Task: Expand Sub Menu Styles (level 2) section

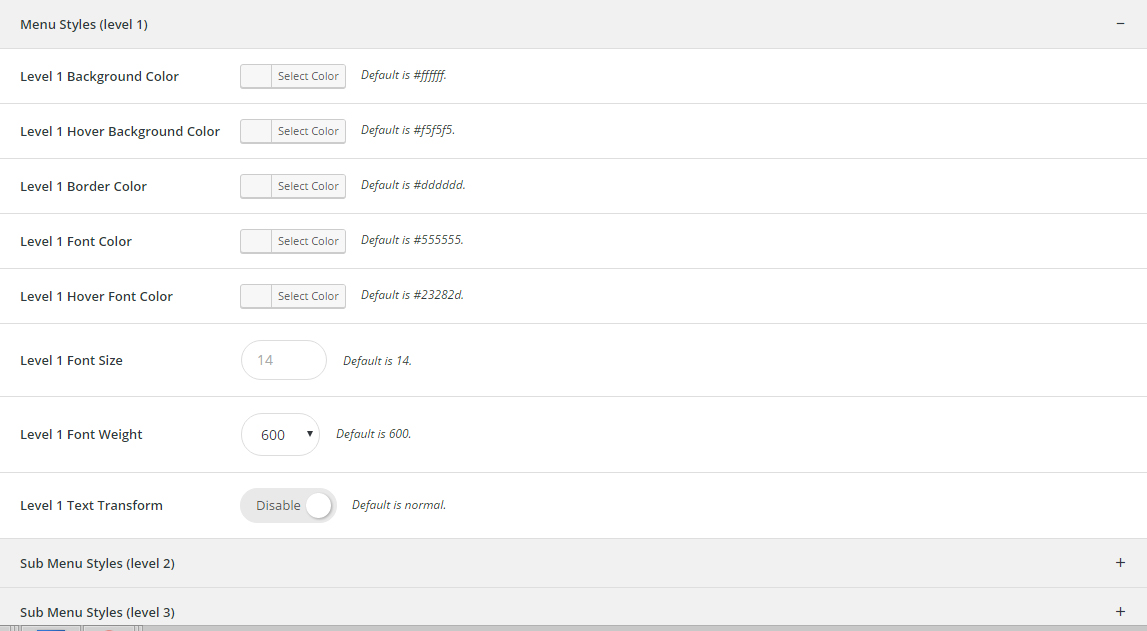Action: (574, 563)
